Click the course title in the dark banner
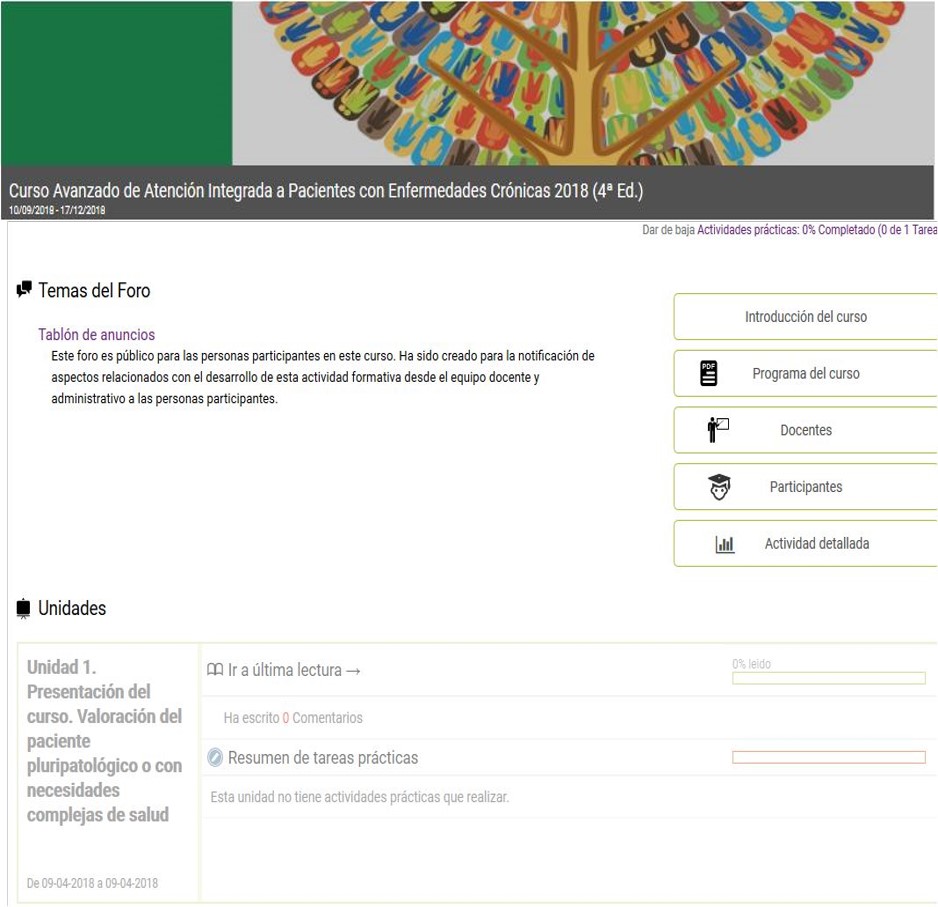The width and height of the screenshot is (938, 907). (325, 190)
